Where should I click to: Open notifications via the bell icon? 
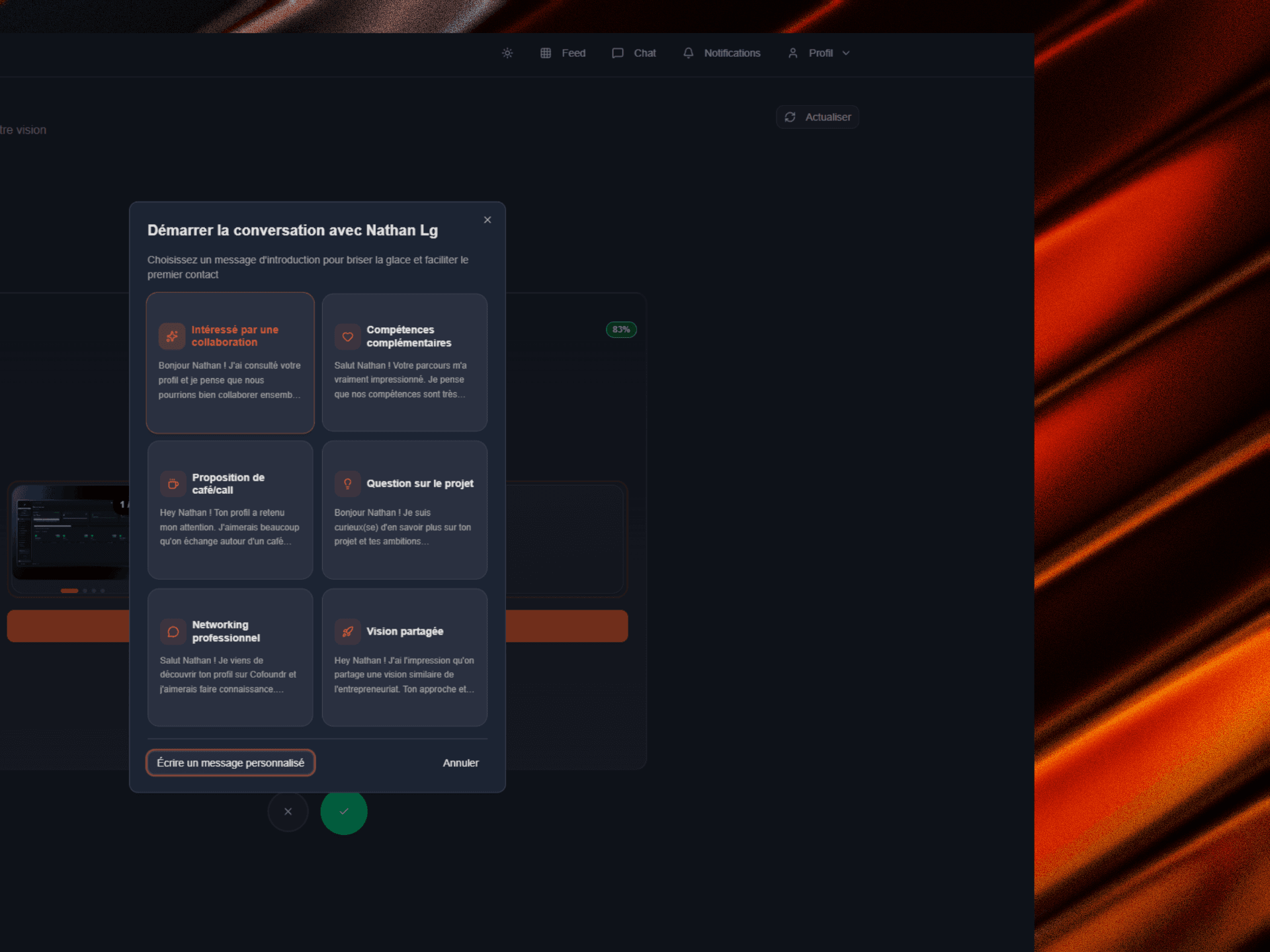pyautogui.click(x=688, y=53)
